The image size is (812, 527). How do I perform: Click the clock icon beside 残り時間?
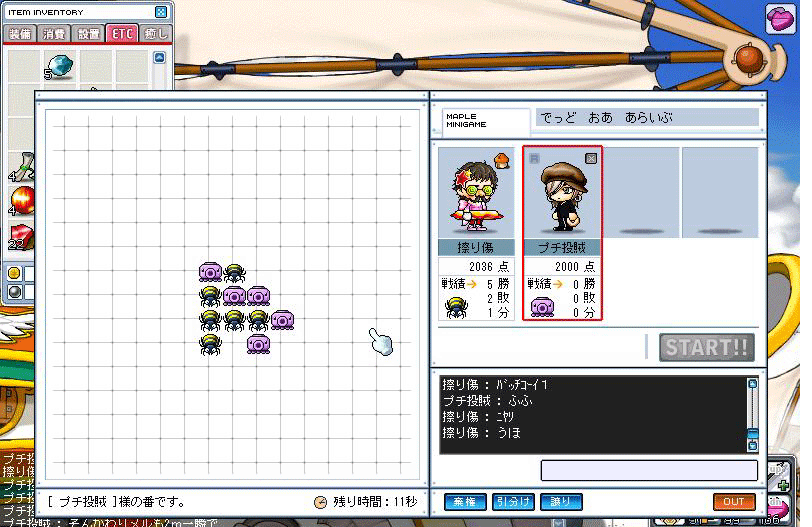[x=321, y=502]
